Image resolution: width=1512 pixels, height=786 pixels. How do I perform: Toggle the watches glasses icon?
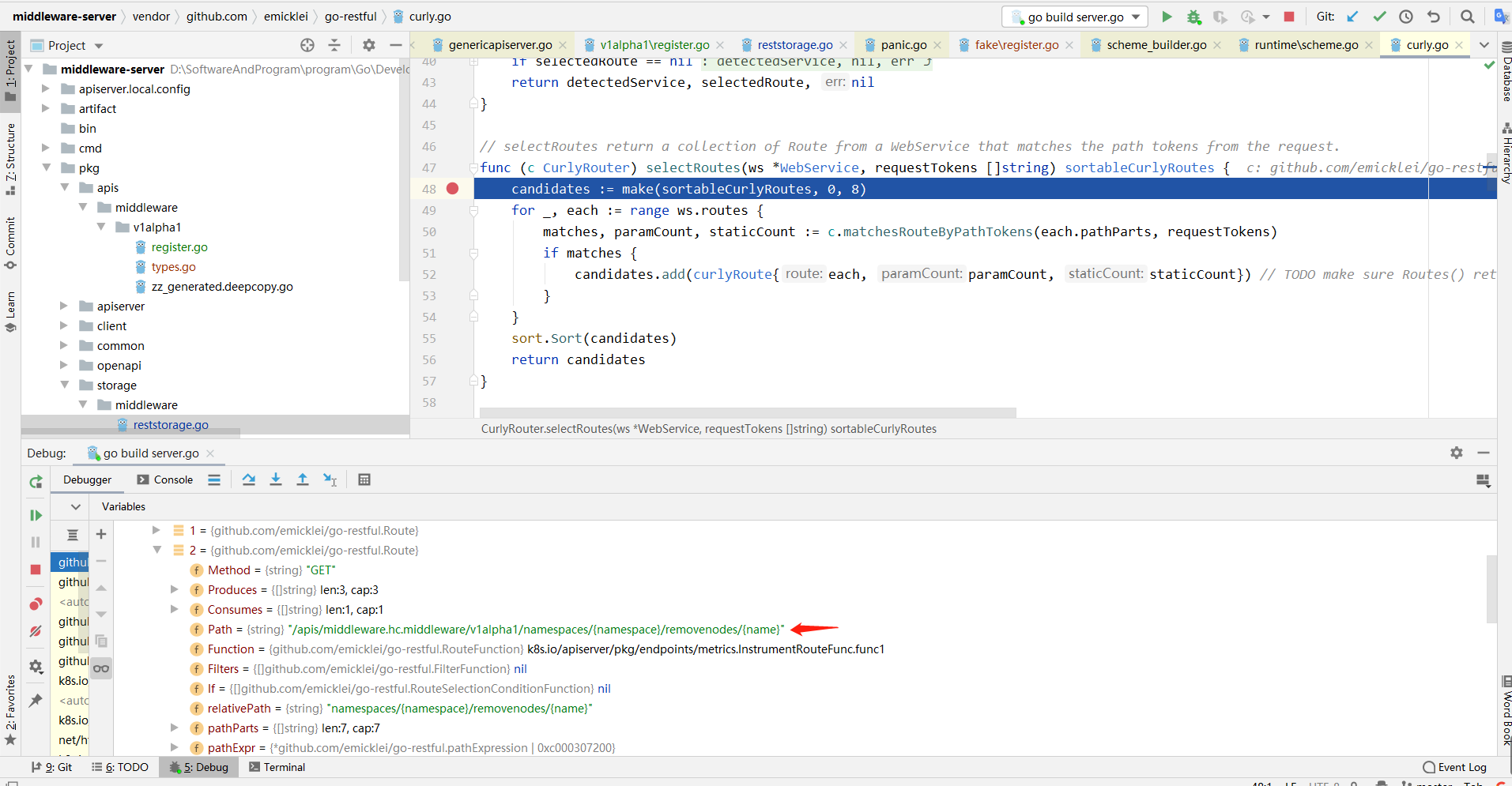coord(101,668)
